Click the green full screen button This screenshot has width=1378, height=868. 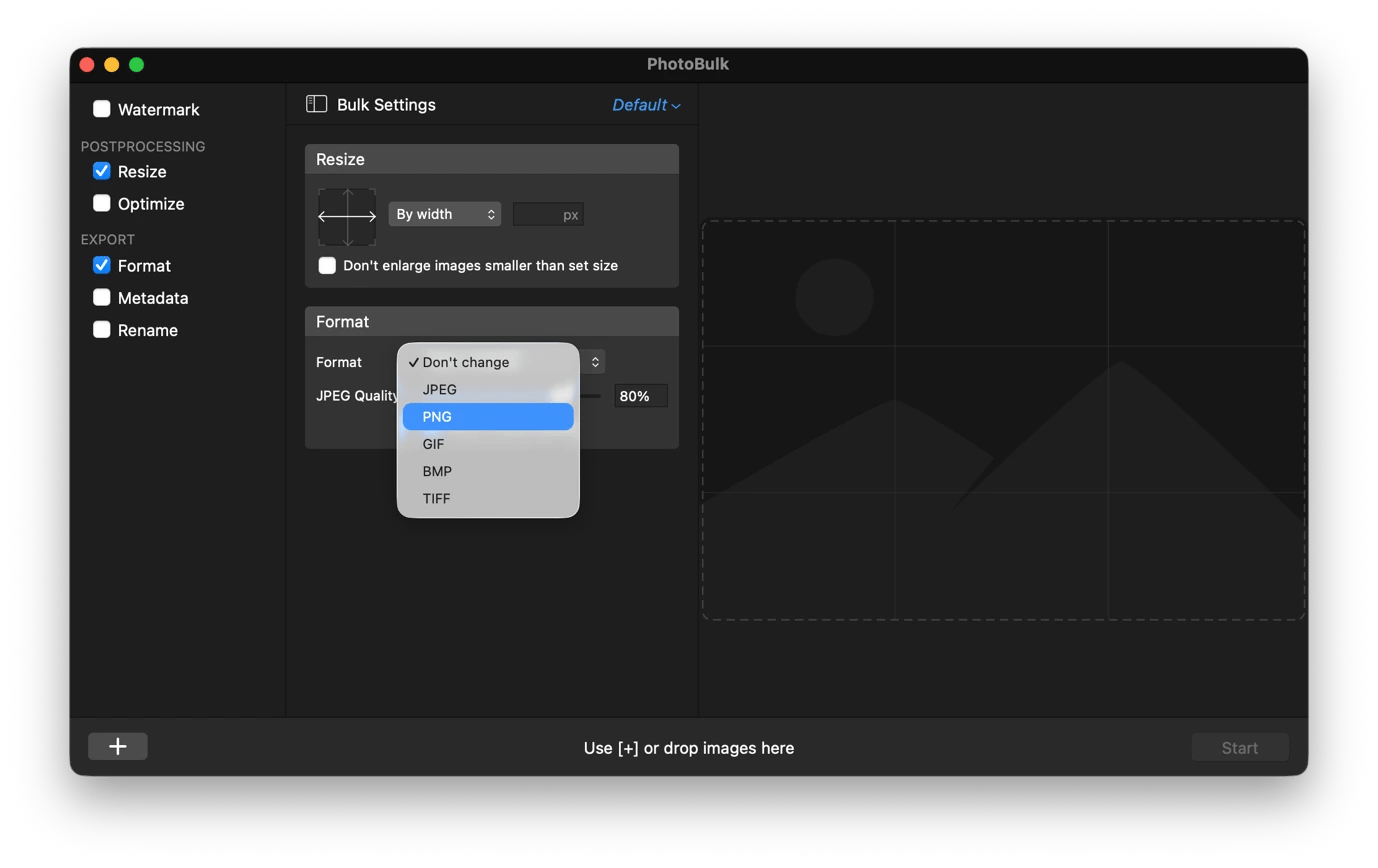136,64
